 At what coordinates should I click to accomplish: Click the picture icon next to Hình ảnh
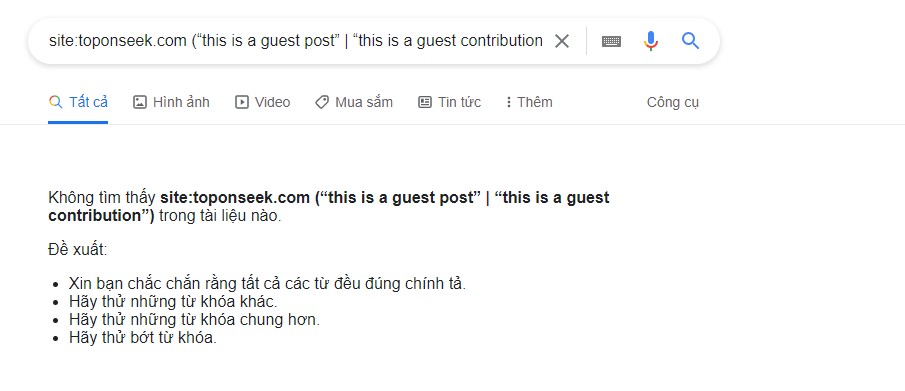point(140,102)
